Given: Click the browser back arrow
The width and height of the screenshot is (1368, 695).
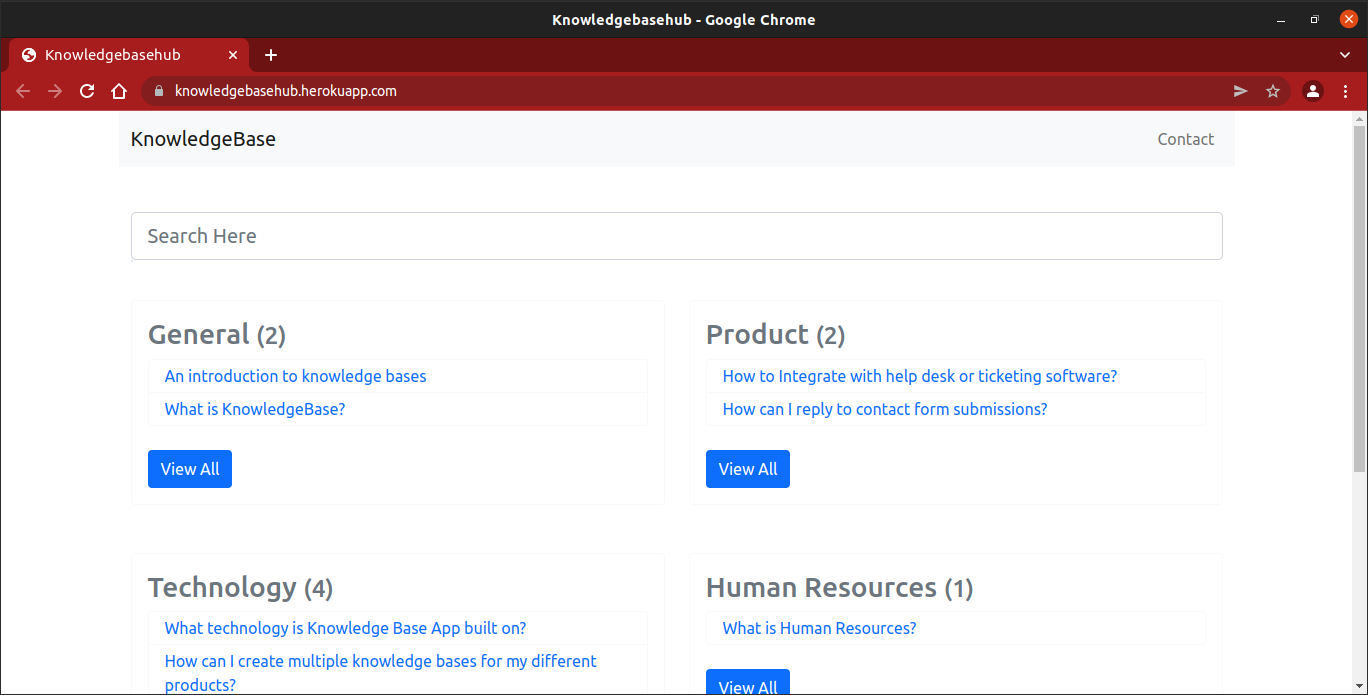Looking at the screenshot, I should [x=23, y=91].
